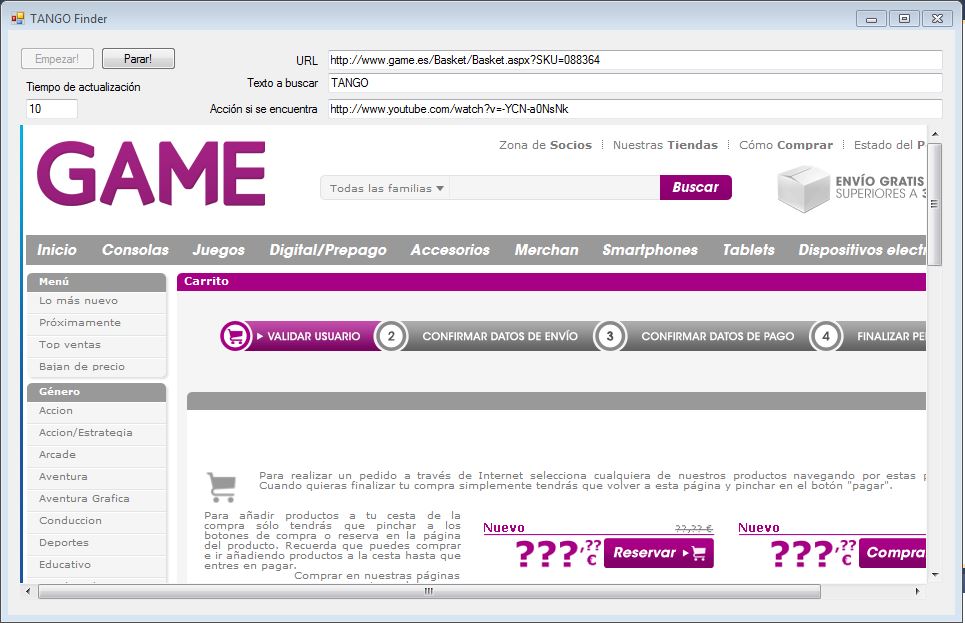Click the disabled Empezar! button
The height and width of the screenshot is (623, 965).
pos(57,58)
